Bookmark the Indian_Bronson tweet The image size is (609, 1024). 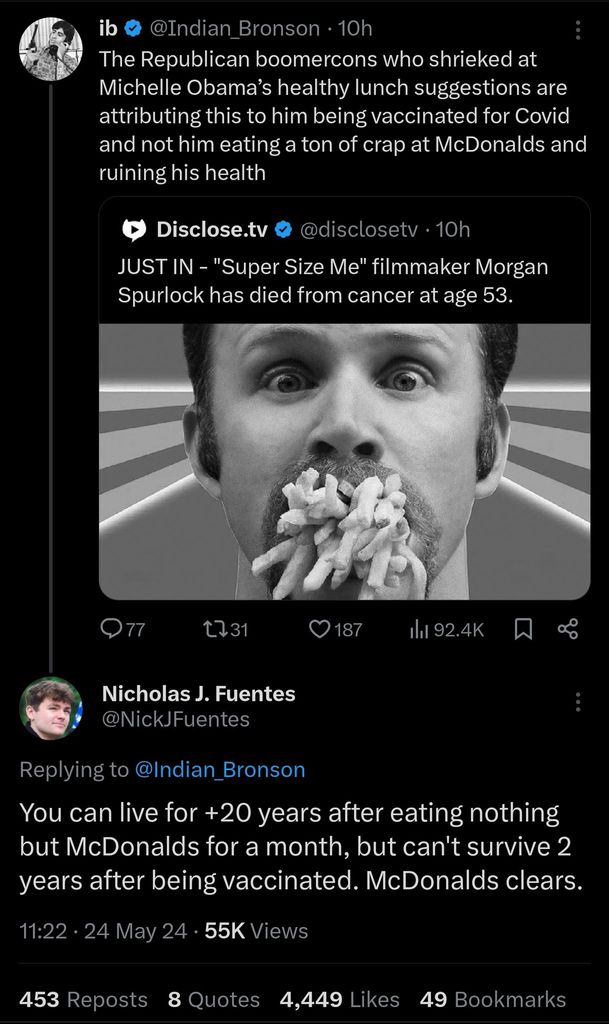click(x=522, y=629)
